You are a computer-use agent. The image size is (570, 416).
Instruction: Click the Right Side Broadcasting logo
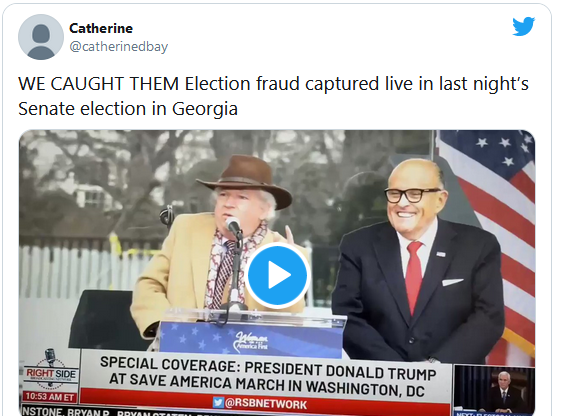point(50,370)
